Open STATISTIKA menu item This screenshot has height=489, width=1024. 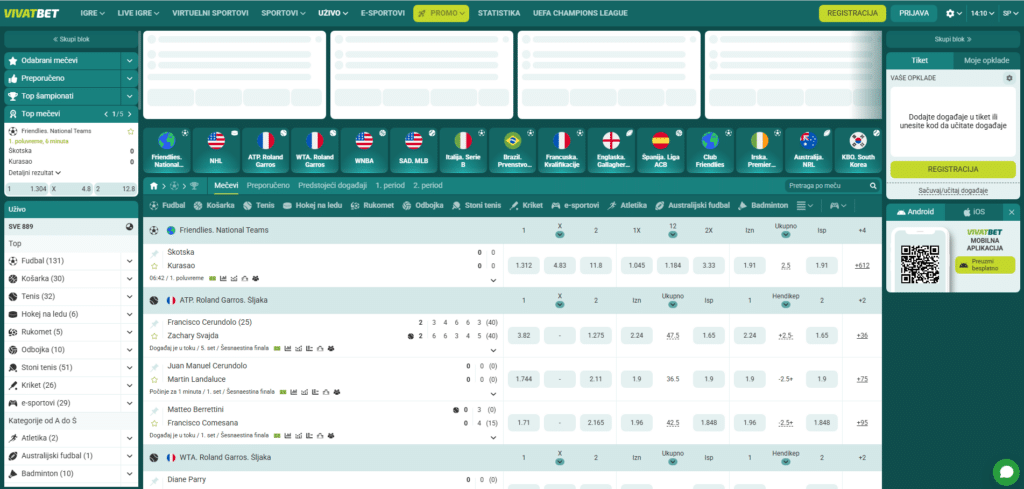(x=499, y=13)
